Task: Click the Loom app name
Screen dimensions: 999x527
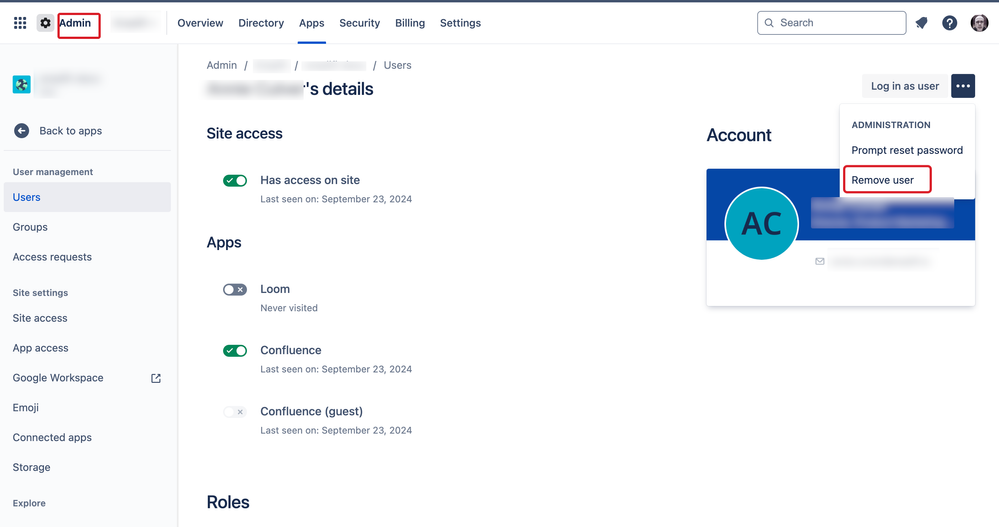Action: (275, 289)
